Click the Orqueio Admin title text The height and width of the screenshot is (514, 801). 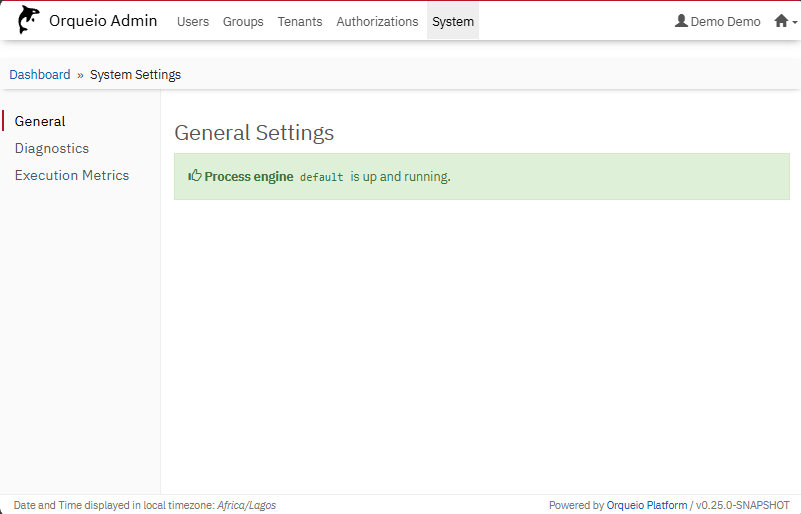click(x=103, y=21)
